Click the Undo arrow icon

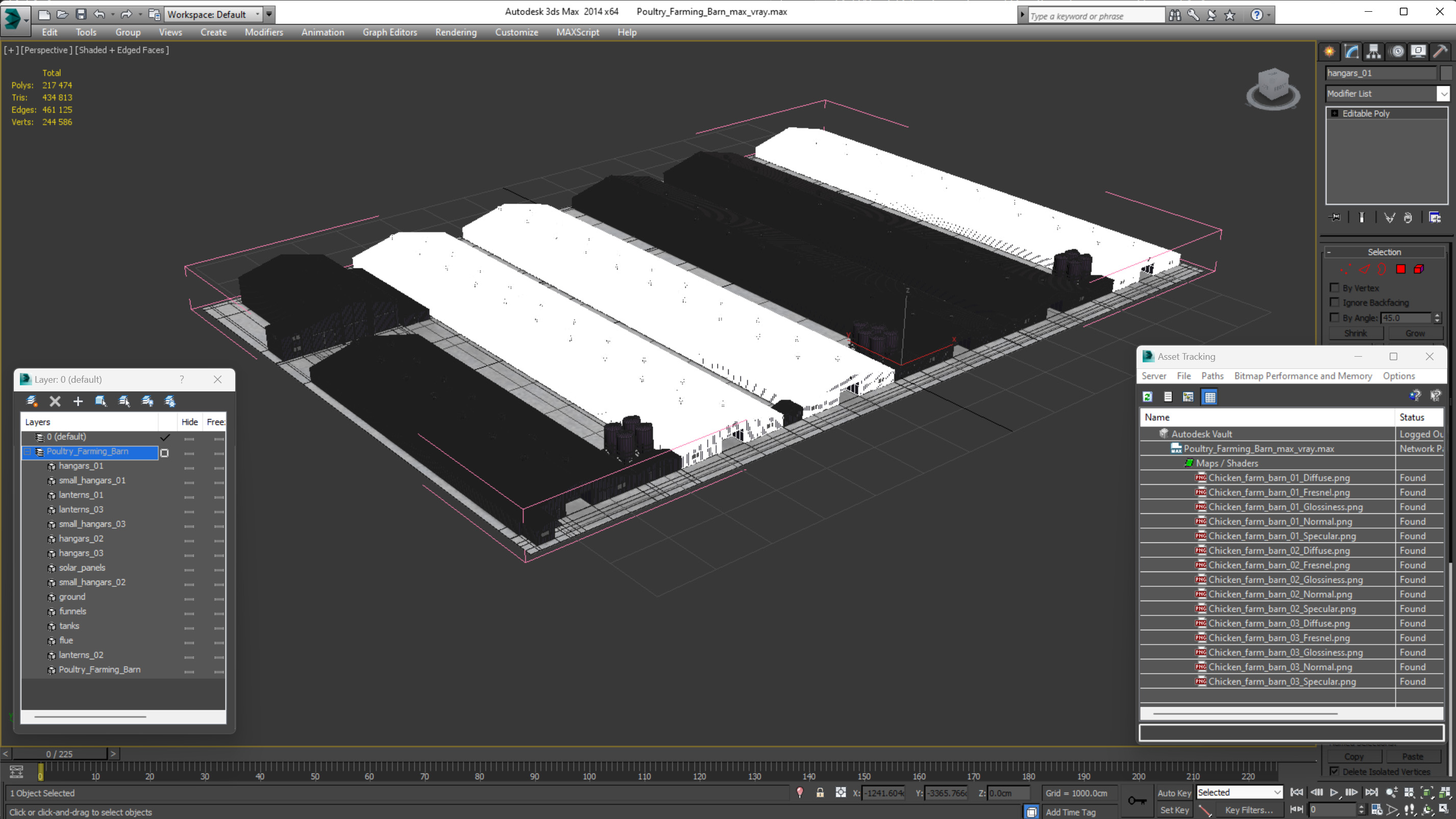tap(100, 14)
